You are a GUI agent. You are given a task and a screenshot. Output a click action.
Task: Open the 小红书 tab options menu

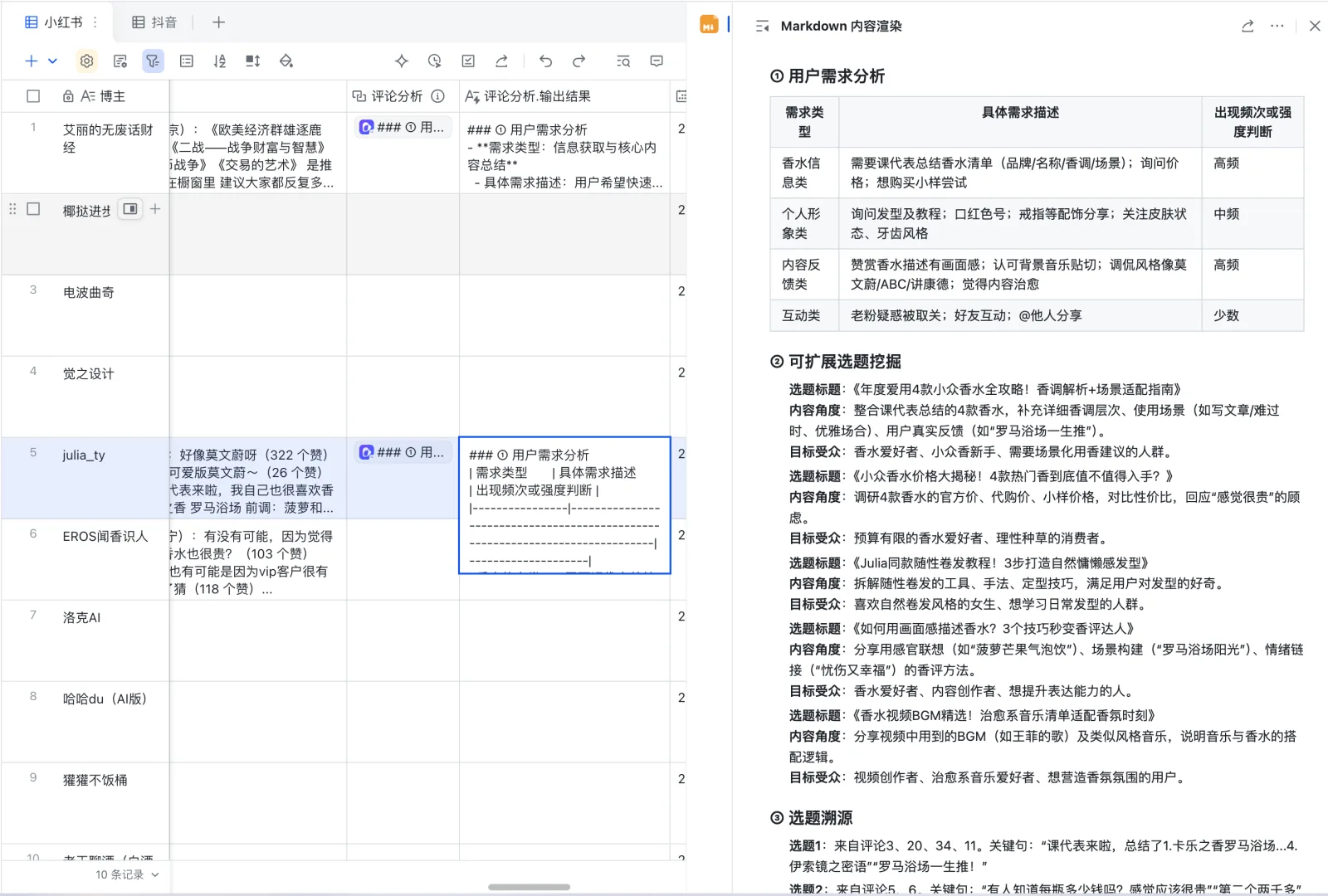point(95,22)
